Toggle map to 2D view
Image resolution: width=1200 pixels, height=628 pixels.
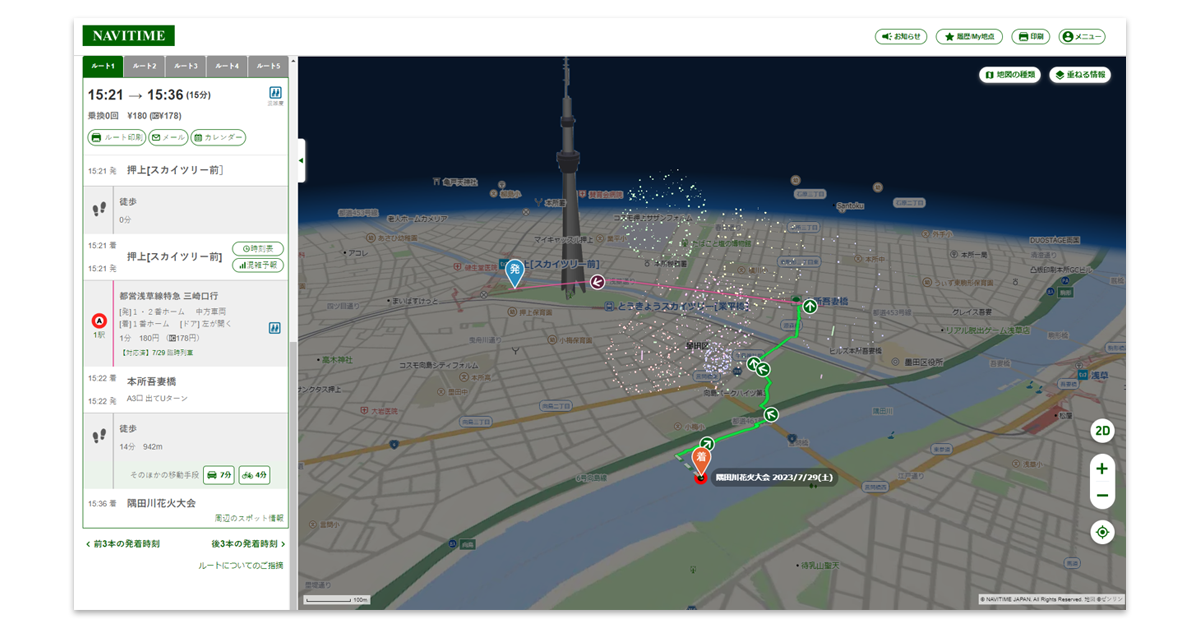pos(1102,432)
